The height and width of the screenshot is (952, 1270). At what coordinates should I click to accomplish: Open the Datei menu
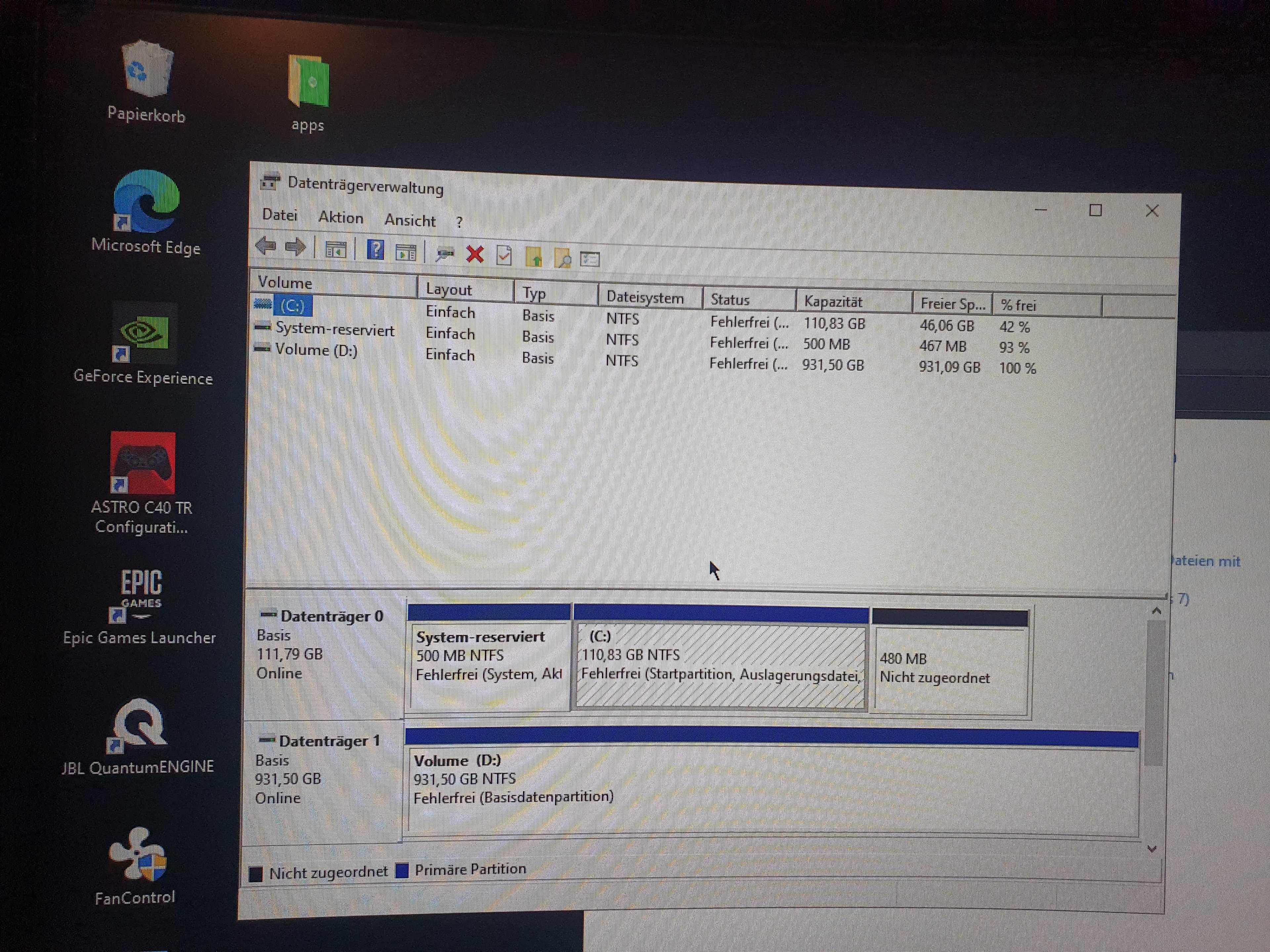coord(279,215)
